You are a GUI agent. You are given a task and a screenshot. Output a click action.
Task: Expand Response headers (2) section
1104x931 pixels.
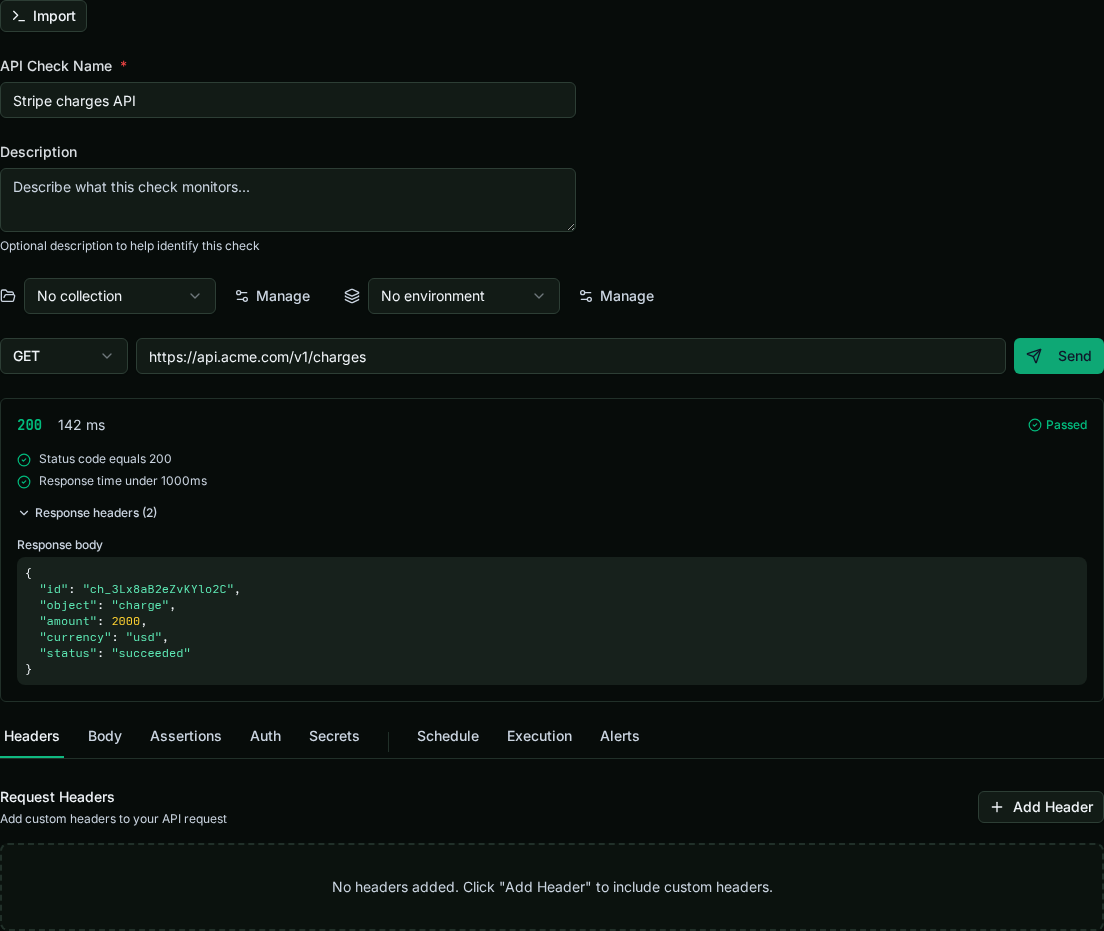point(88,513)
